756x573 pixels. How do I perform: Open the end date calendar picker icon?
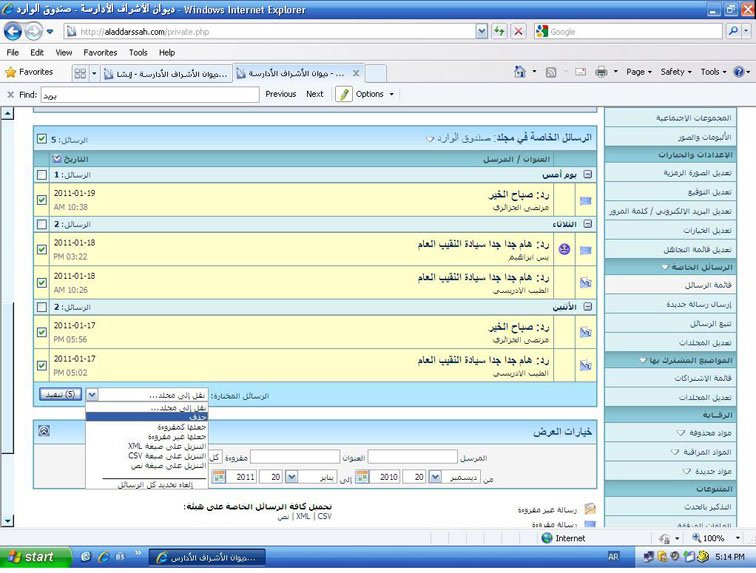(218, 477)
